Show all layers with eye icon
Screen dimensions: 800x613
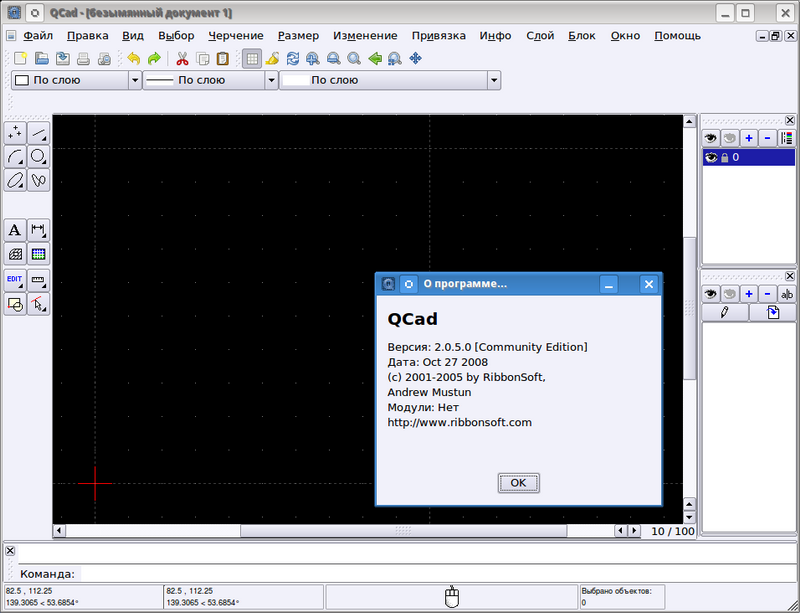[x=711, y=138]
